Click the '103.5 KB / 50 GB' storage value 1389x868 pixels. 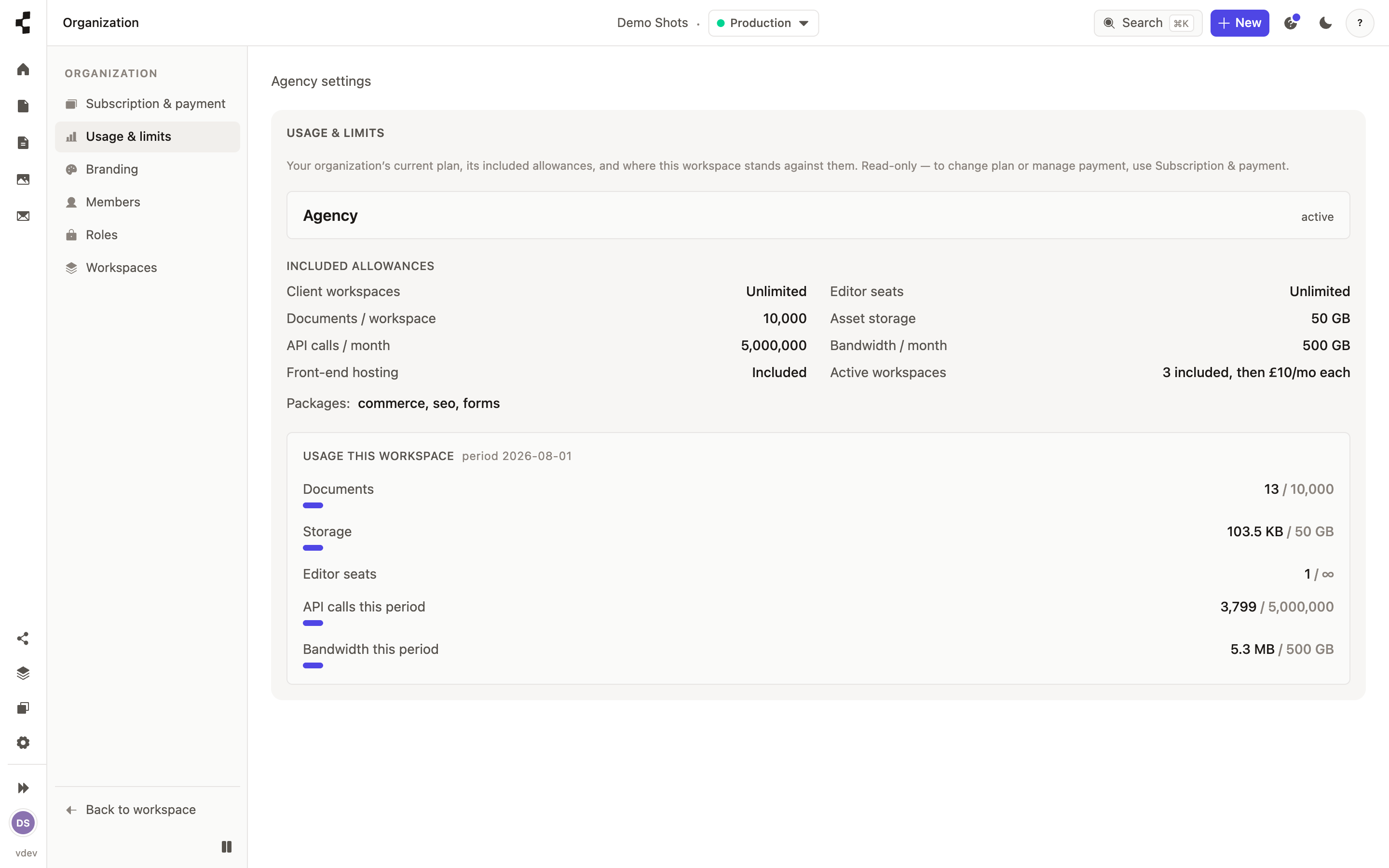1280,531
